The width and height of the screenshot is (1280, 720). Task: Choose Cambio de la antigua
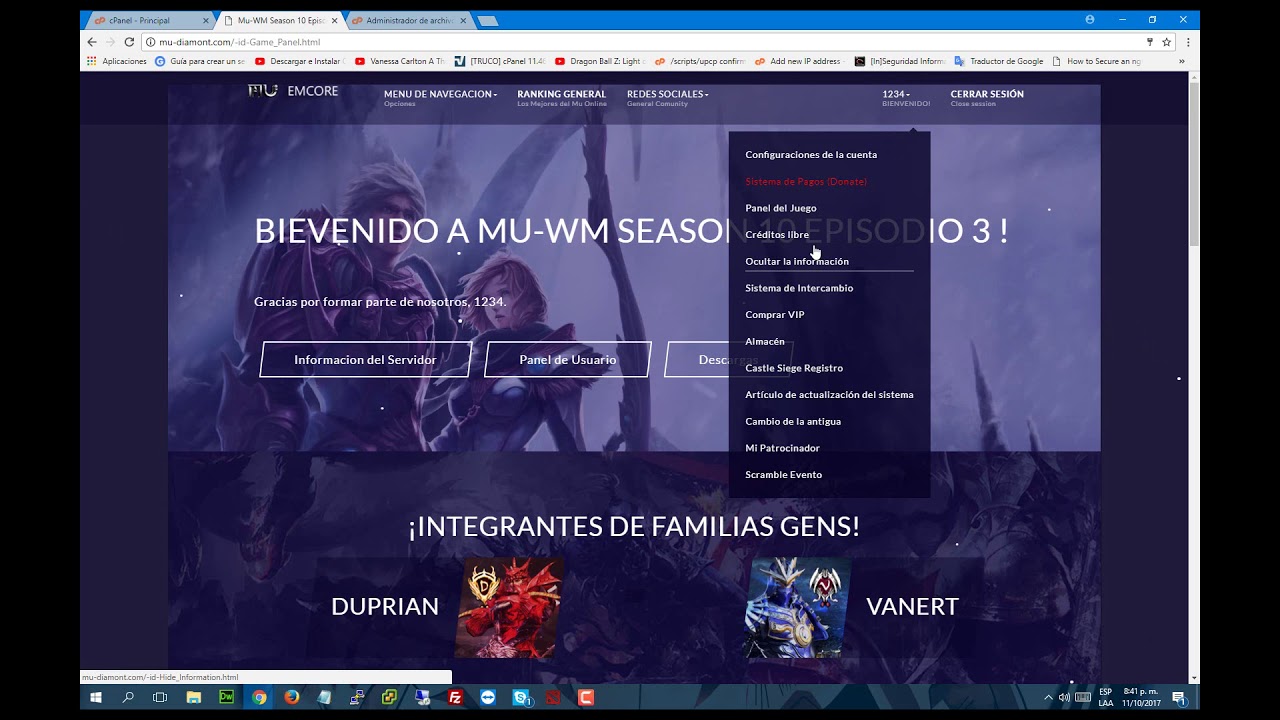point(793,422)
